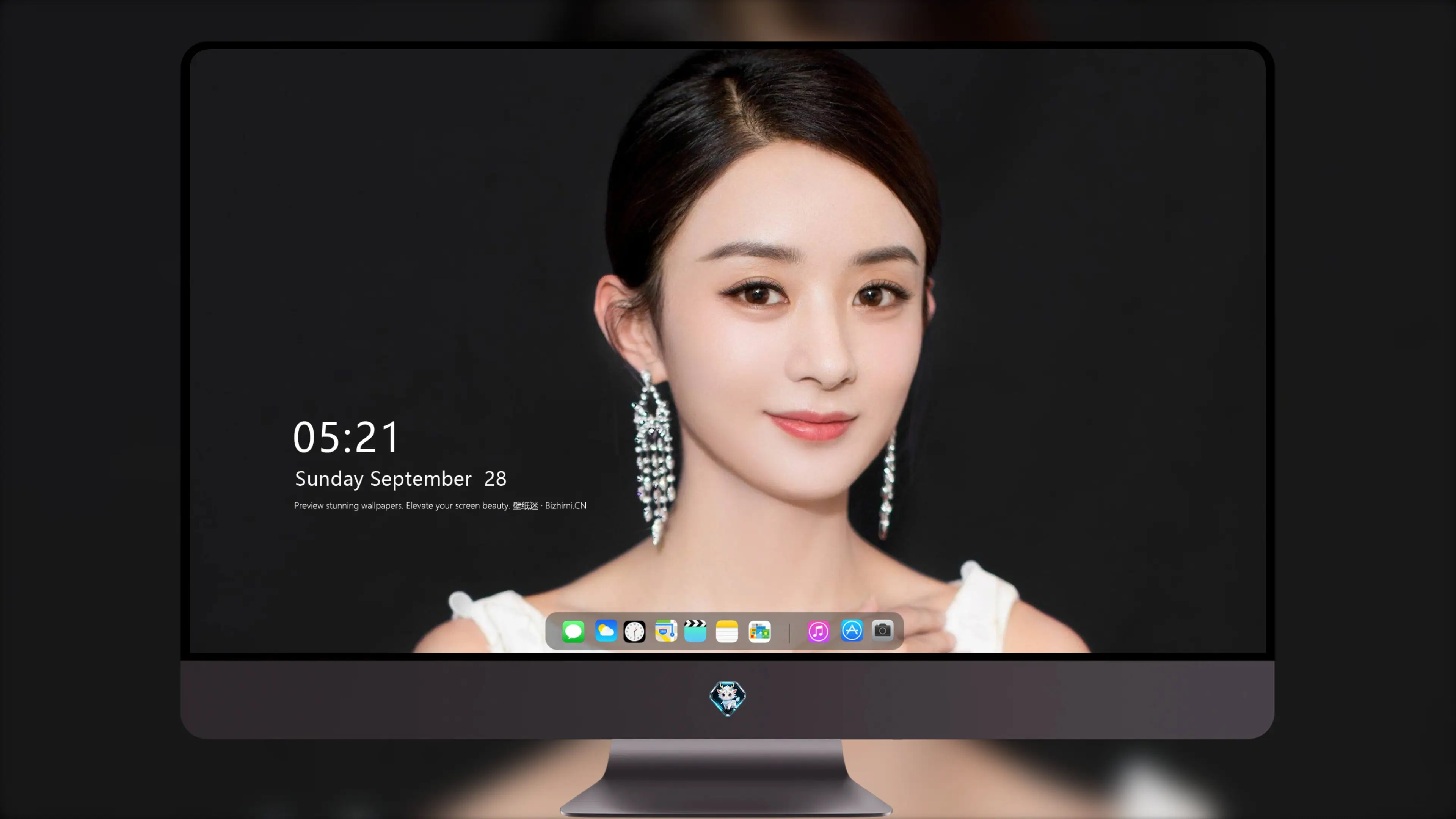Click the 05:21 clock display
Screen dimensions: 1456x819
click(x=346, y=437)
